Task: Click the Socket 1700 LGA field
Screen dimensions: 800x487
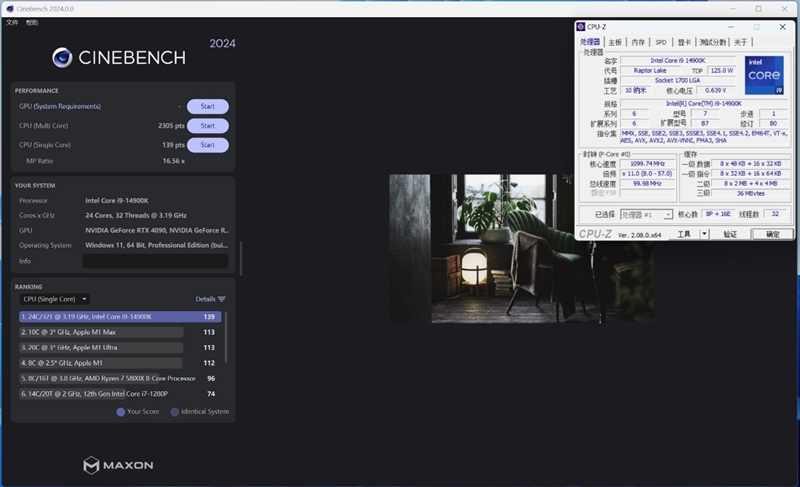Action: pos(678,81)
